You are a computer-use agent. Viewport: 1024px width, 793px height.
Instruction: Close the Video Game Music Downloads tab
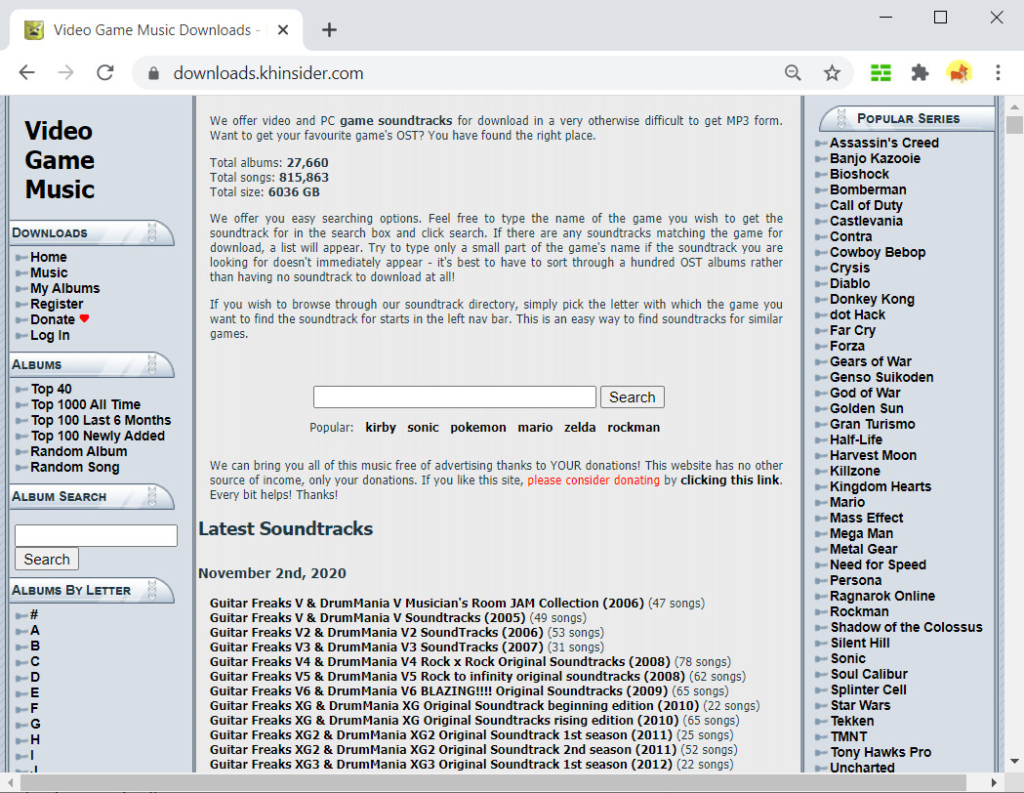pyautogui.click(x=283, y=30)
